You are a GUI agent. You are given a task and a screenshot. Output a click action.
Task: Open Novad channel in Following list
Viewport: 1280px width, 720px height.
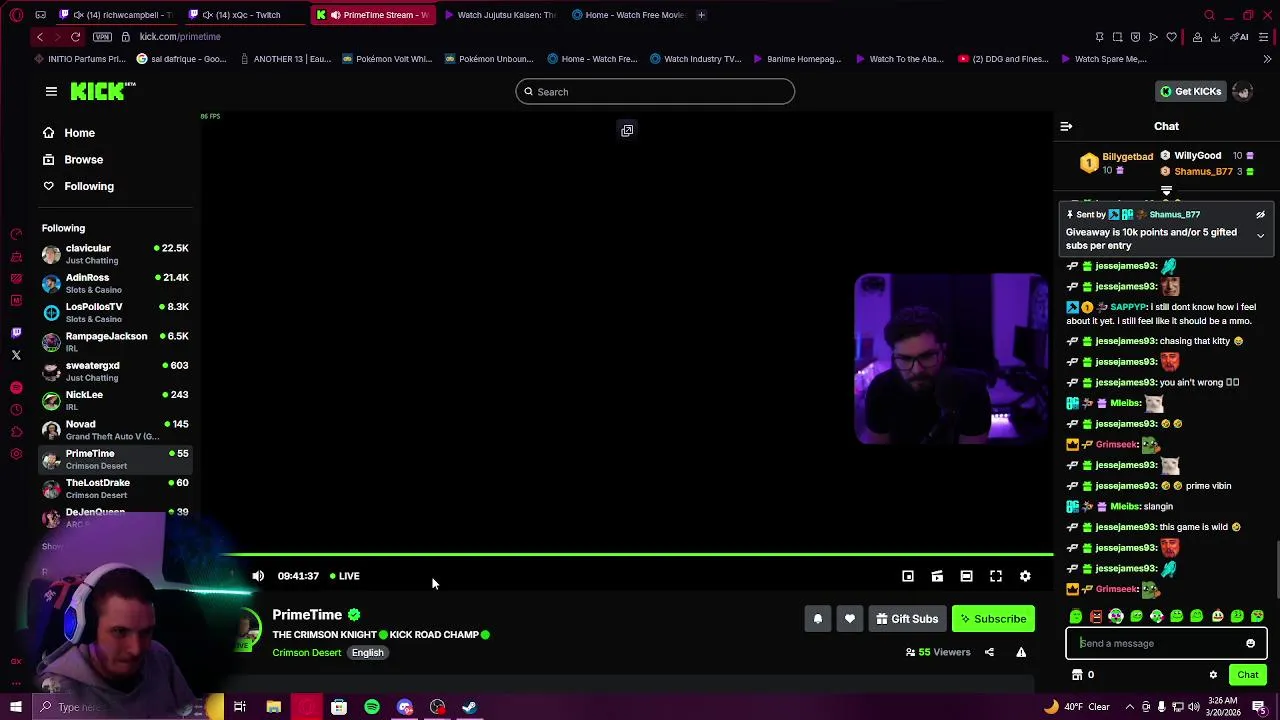(115, 430)
